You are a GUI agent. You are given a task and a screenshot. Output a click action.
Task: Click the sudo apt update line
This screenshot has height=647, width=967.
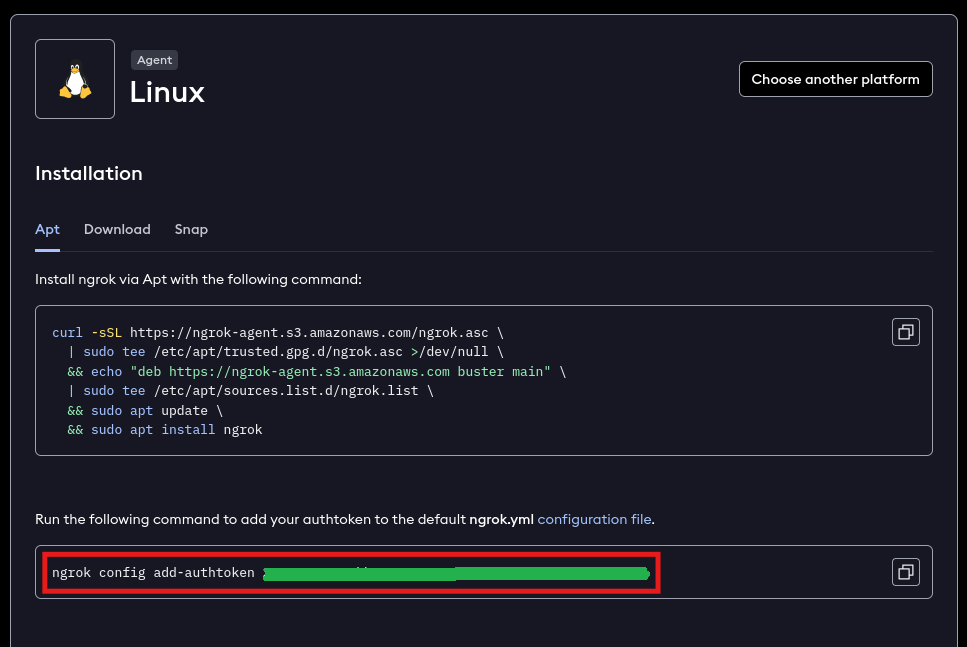click(x=145, y=410)
